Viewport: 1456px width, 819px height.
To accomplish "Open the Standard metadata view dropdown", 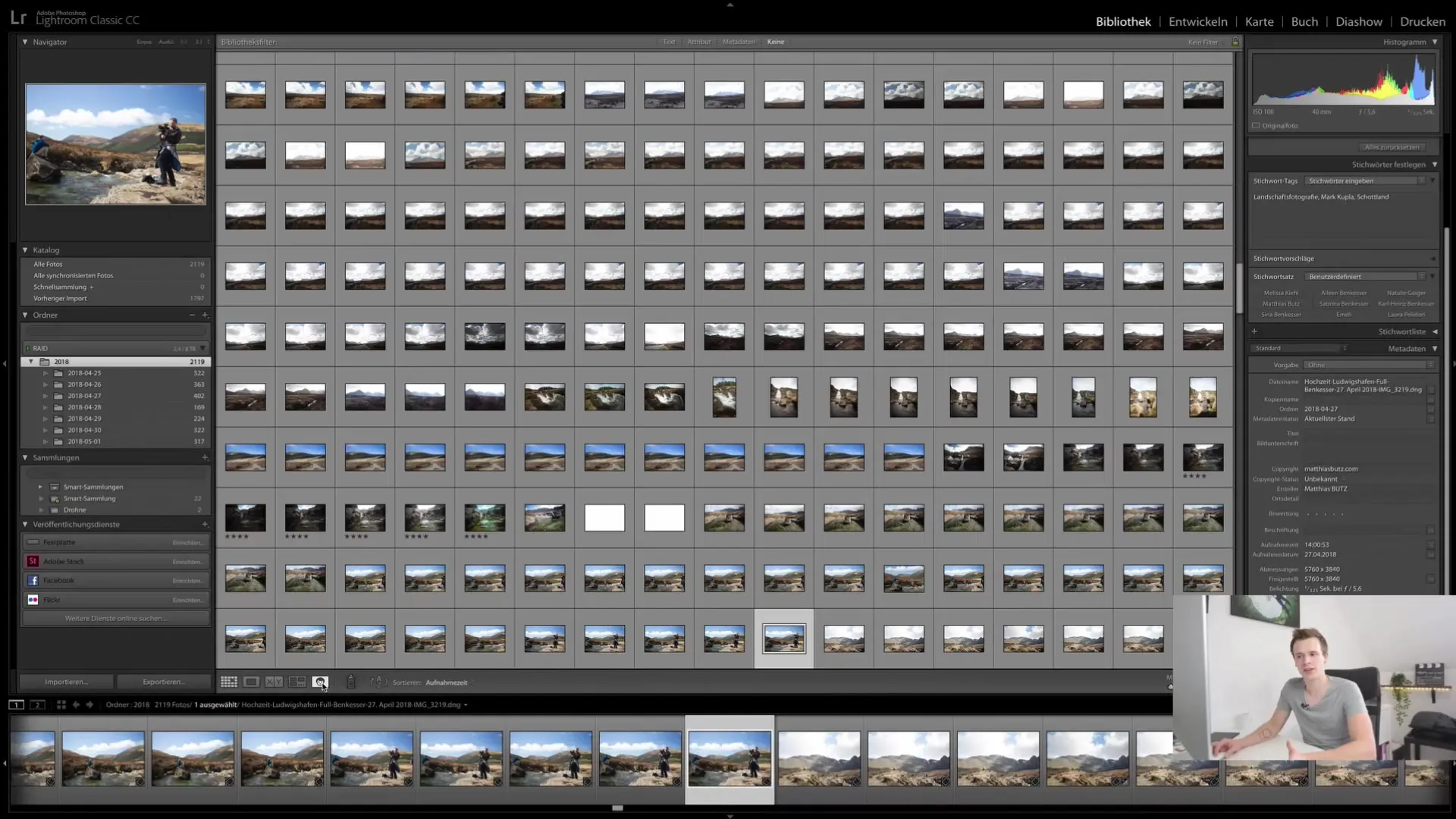I will pyautogui.click(x=1300, y=349).
